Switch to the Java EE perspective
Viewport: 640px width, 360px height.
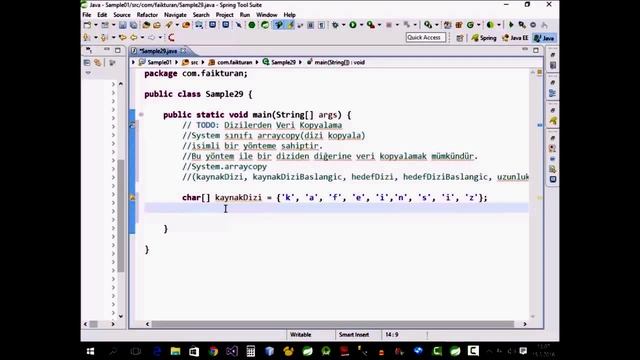click(x=515, y=38)
